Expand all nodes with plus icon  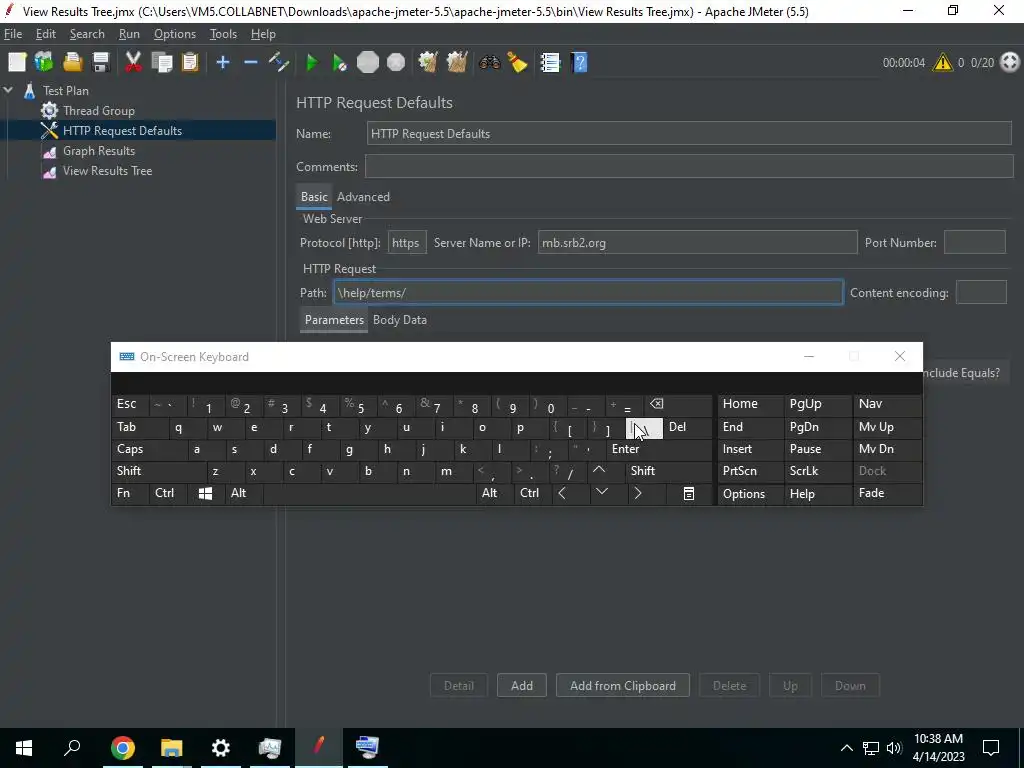coord(223,63)
